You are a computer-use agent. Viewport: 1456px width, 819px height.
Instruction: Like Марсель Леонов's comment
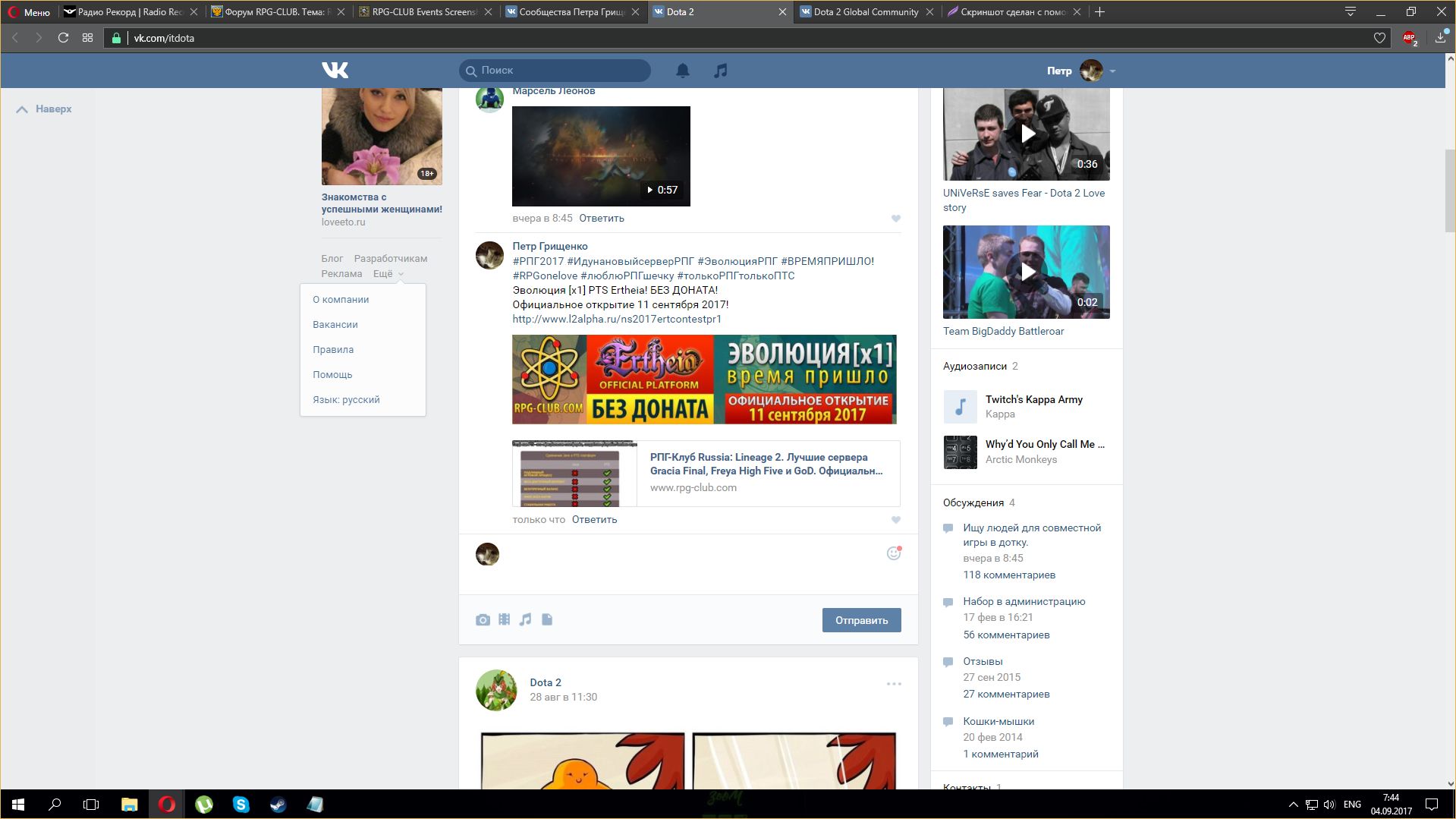click(x=896, y=219)
